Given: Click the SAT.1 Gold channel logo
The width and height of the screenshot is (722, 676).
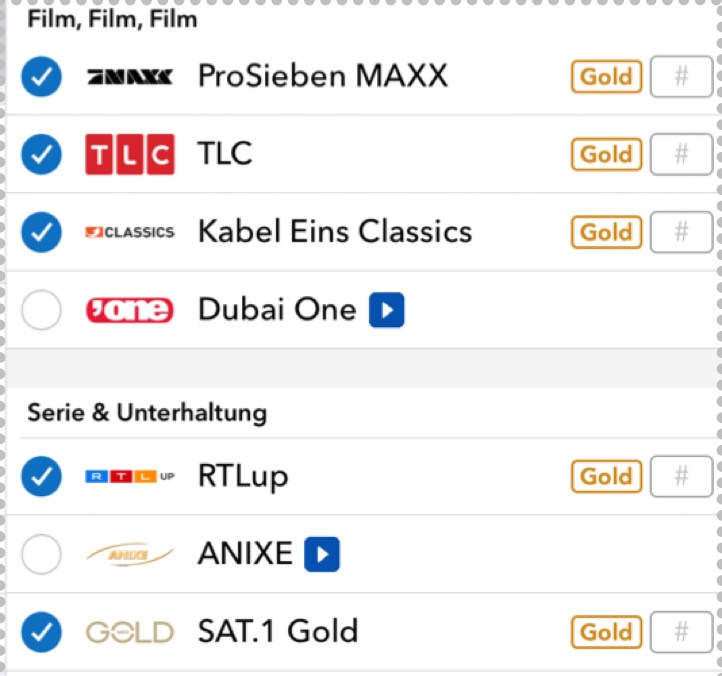Looking at the screenshot, I should (130, 632).
